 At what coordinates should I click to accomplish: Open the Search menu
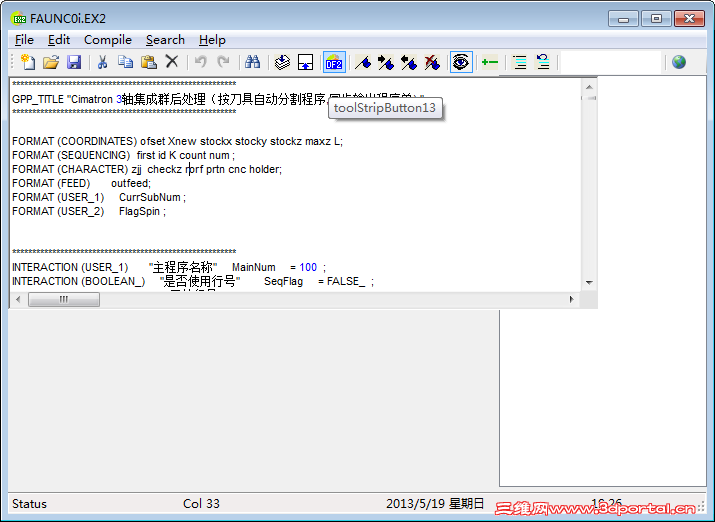pos(165,40)
